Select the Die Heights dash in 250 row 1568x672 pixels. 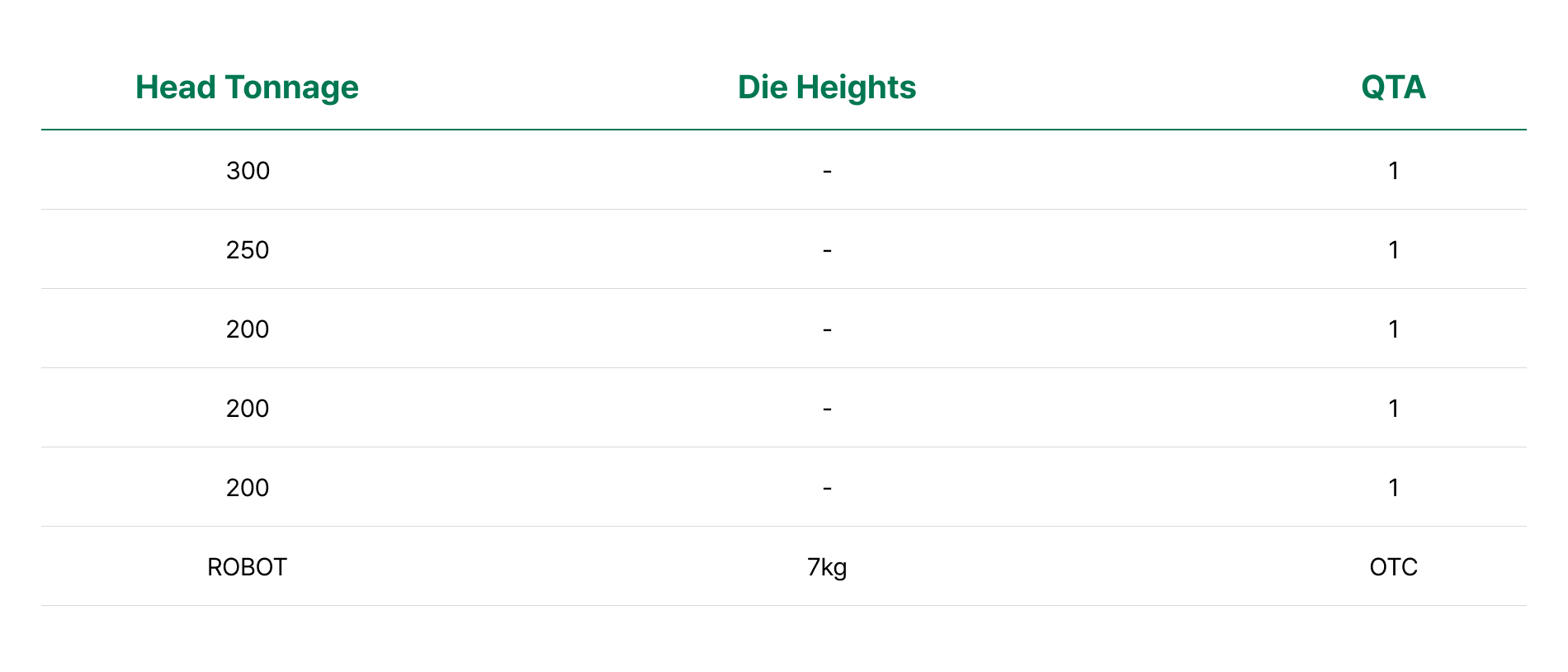tap(827, 250)
